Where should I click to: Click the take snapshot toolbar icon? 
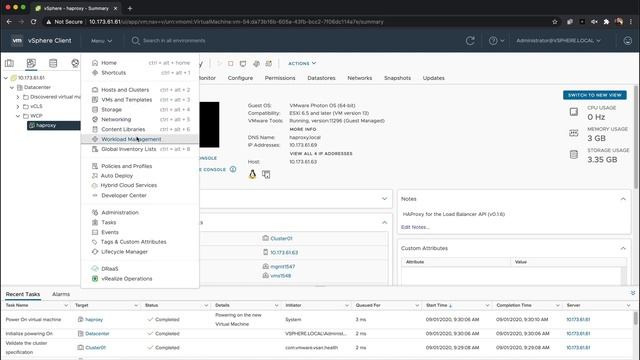point(269,63)
